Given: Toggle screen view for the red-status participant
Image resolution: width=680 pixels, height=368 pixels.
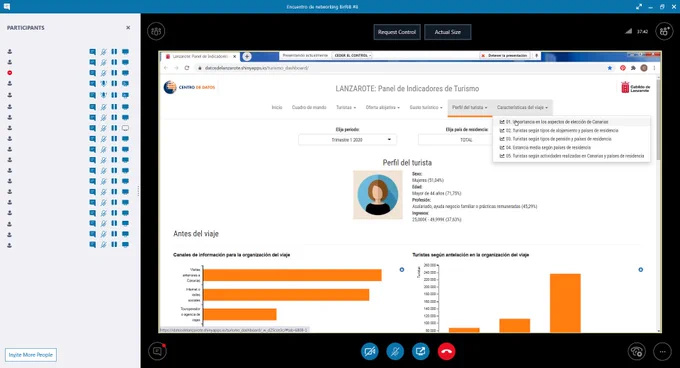Looking at the screenshot, I should point(125,73).
